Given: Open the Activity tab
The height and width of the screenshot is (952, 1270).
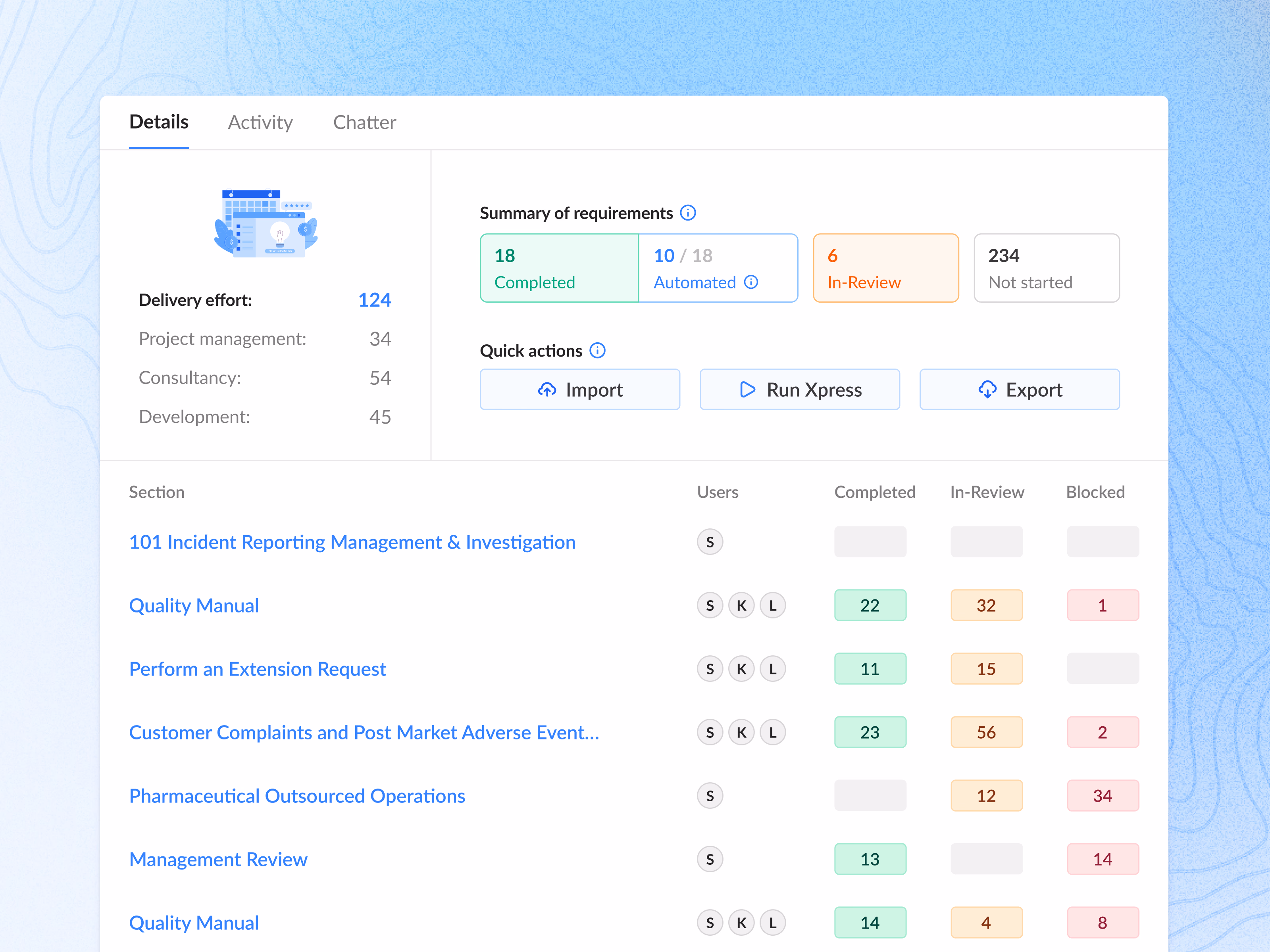Looking at the screenshot, I should pyautogui.click(x=261, y=122).
